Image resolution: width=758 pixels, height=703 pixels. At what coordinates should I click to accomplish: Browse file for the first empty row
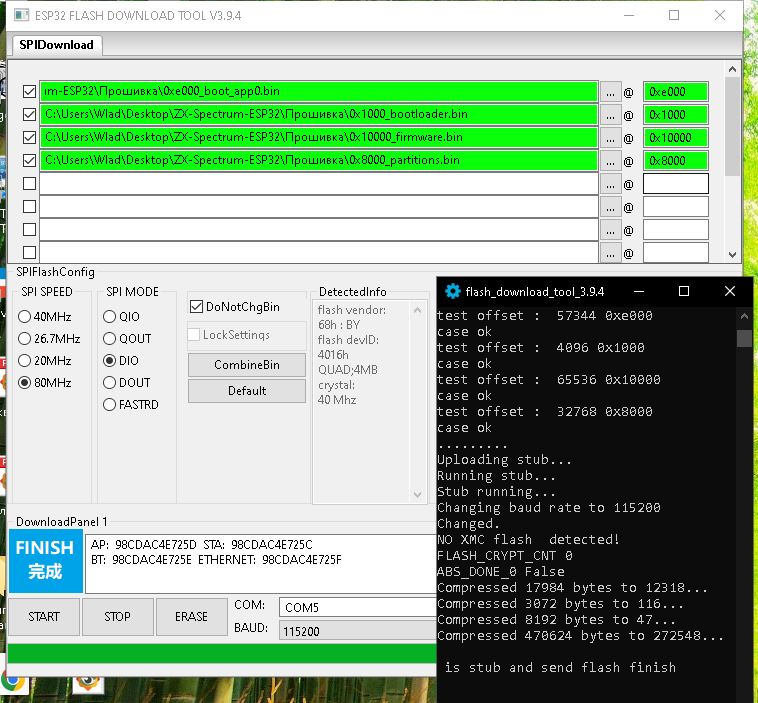[x=611, y=184]
